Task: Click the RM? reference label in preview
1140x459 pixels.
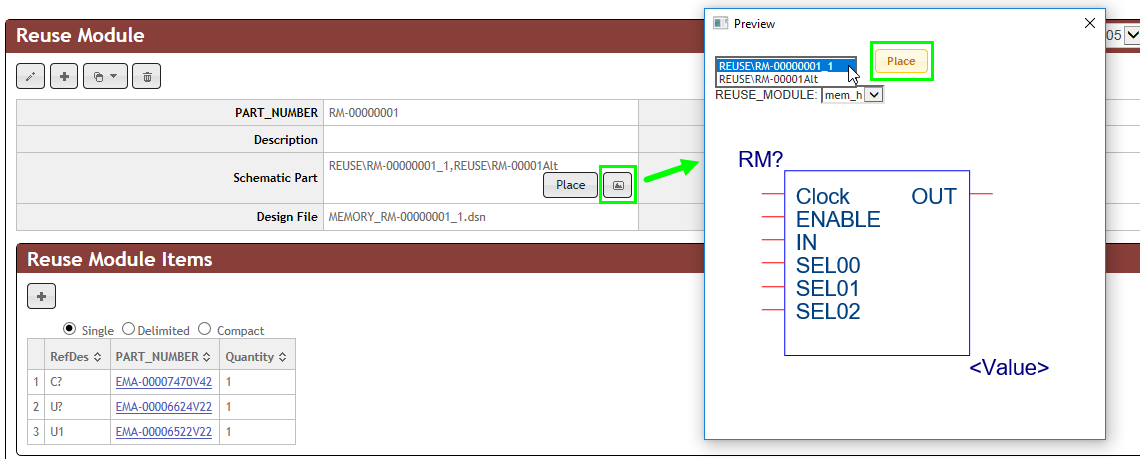Action: pos(760,159)
